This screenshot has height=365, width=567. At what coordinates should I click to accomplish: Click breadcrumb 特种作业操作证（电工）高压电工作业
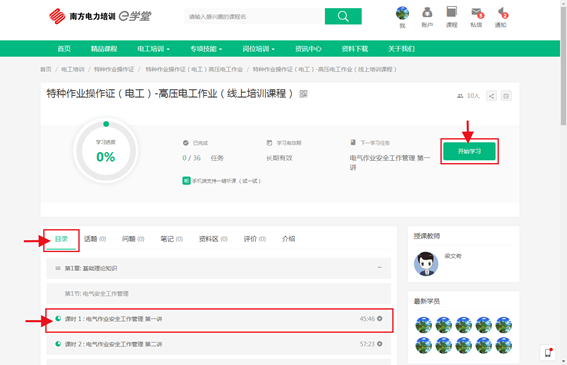pyautogui.click(x=194, y=69)
